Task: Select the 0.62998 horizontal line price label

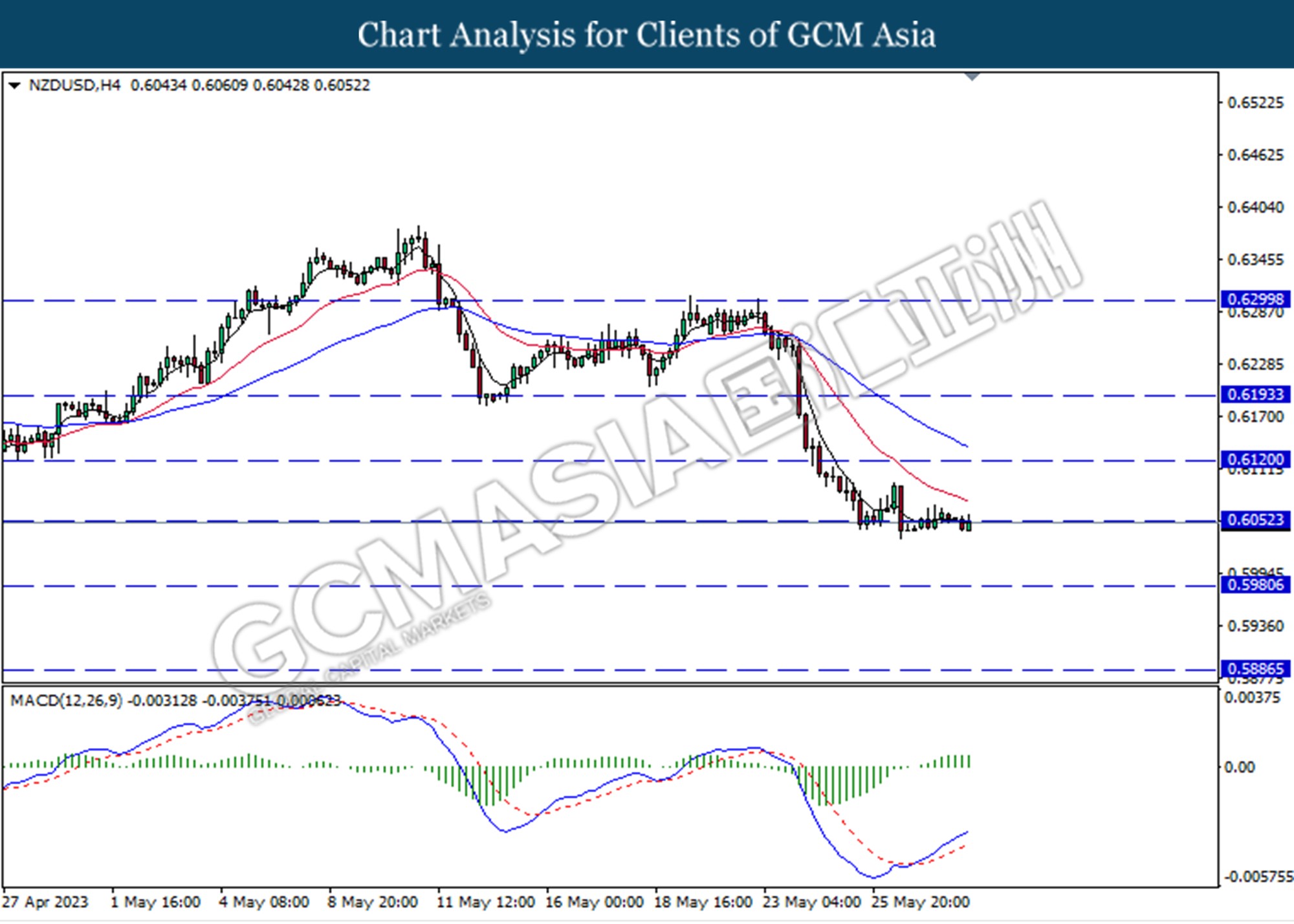Action: (x=1256, y=300)
